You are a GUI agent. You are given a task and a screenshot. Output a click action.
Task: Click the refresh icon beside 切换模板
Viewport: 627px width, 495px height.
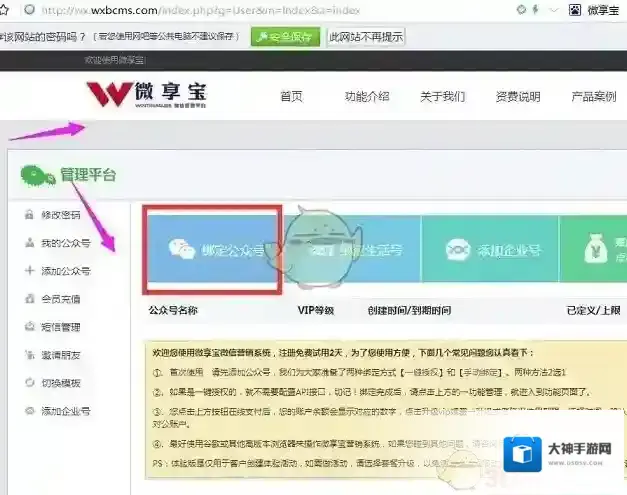pos(30,382)
